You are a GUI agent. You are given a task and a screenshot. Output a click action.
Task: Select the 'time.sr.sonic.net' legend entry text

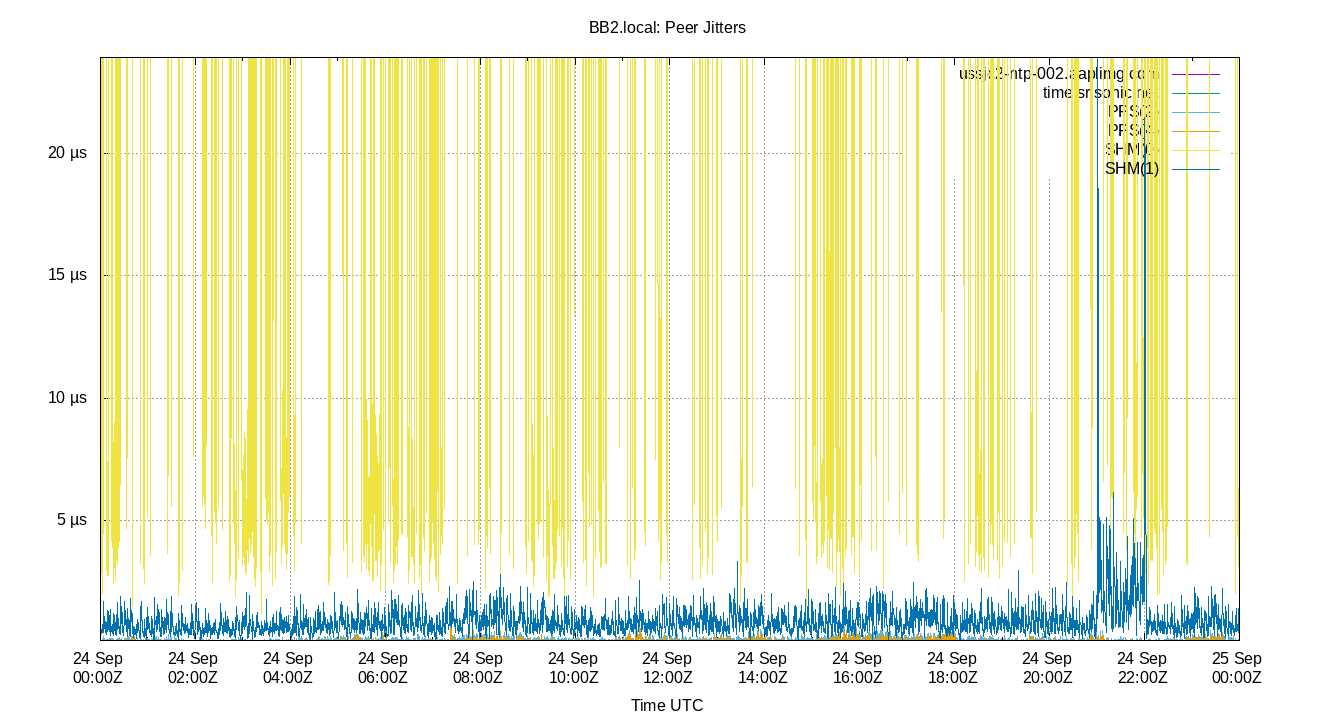click(1101, 93)
